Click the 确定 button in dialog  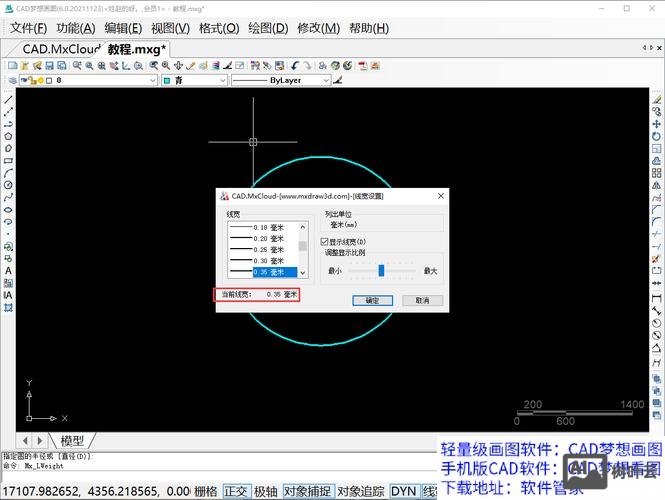click(372, 300)
